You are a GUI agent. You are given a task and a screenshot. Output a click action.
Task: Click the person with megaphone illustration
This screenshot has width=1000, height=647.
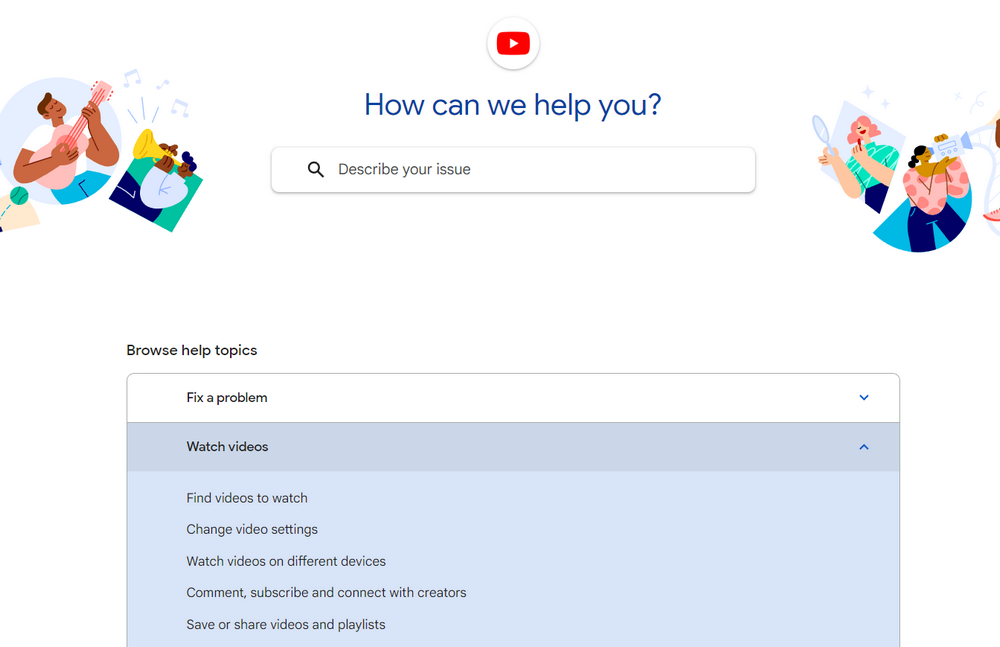point(935,195)
